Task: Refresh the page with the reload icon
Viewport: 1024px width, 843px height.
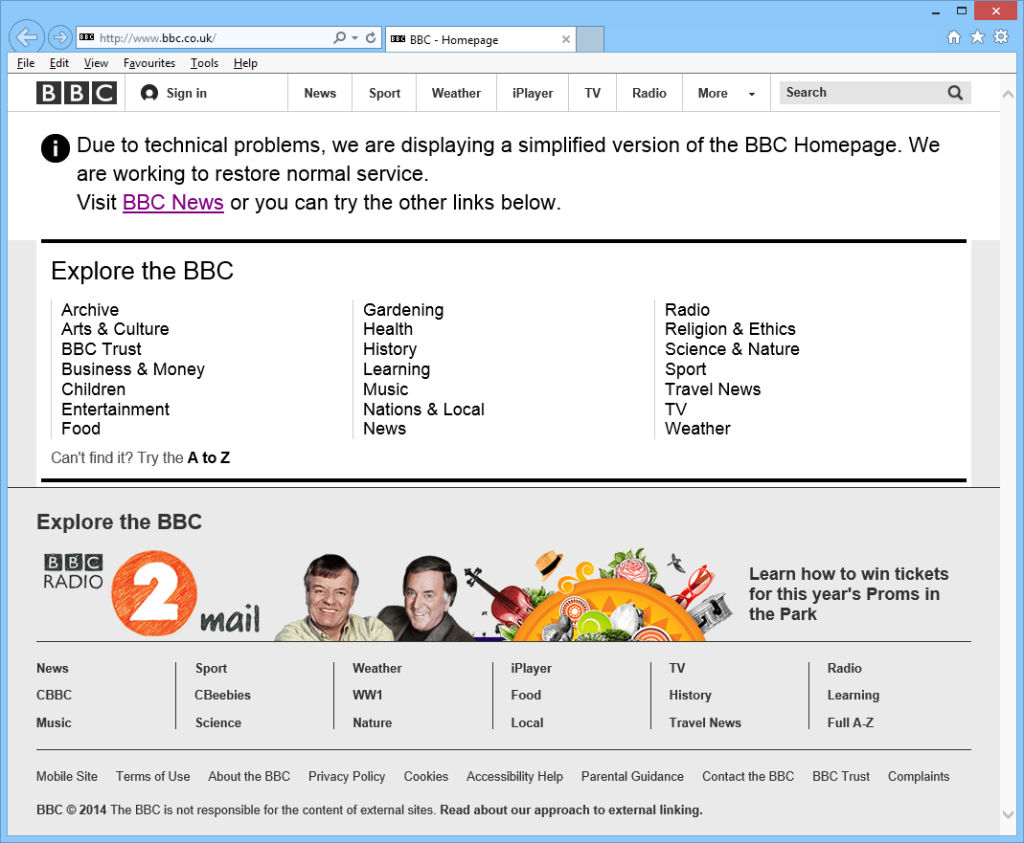Action: pyautogui.click(x=371, y=37)
